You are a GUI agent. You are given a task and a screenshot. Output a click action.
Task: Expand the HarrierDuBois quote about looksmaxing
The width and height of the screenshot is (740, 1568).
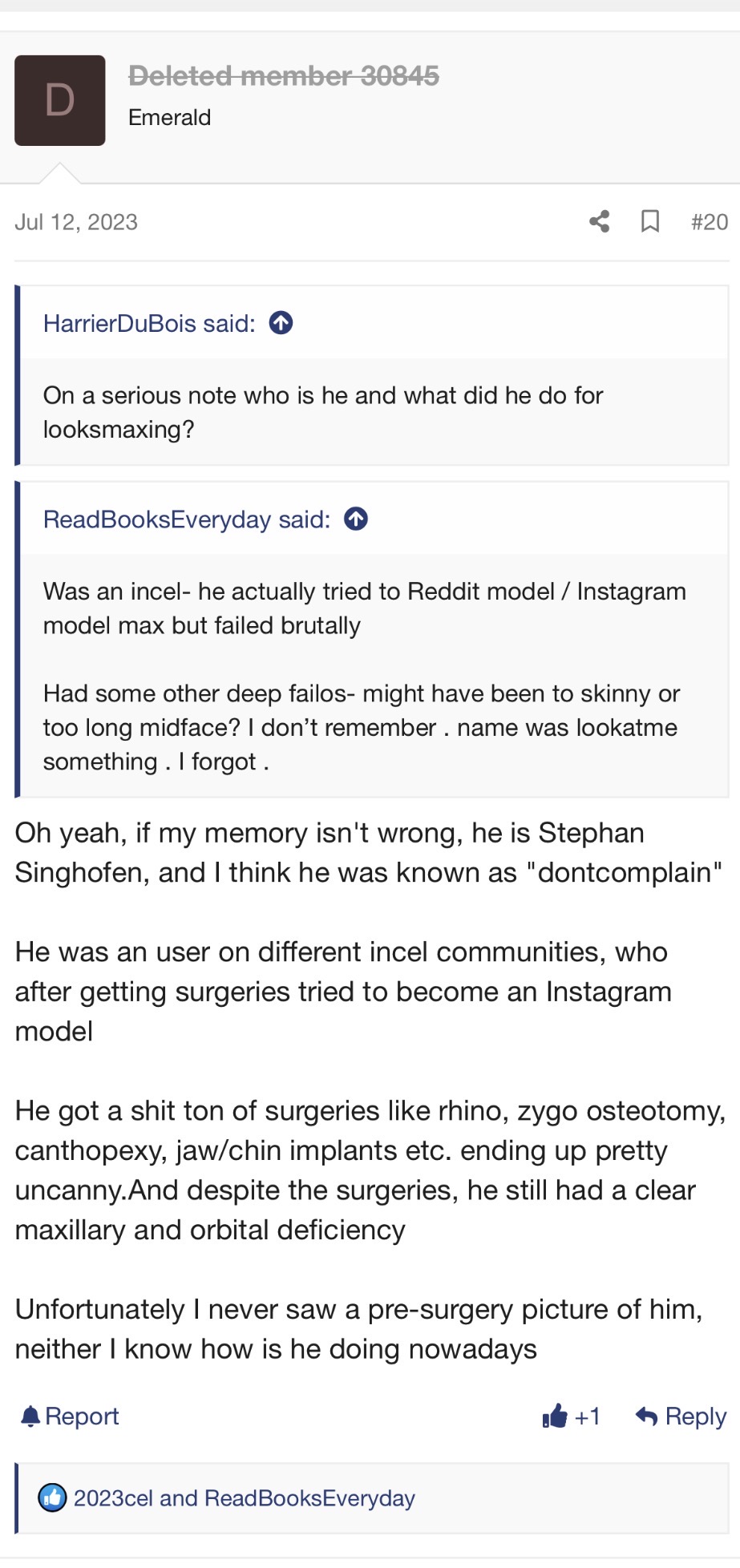[322, 412]
